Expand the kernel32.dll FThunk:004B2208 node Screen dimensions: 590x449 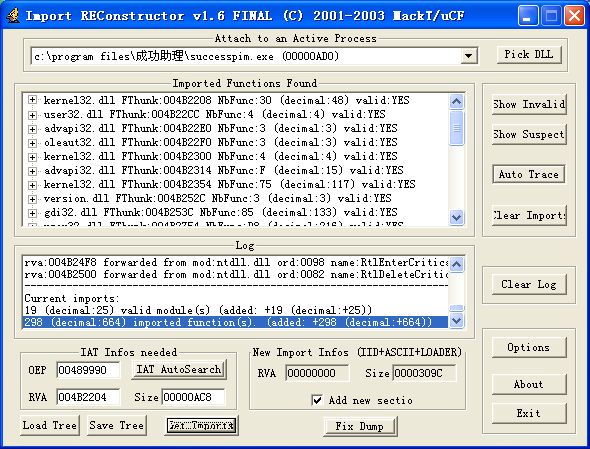32,100
